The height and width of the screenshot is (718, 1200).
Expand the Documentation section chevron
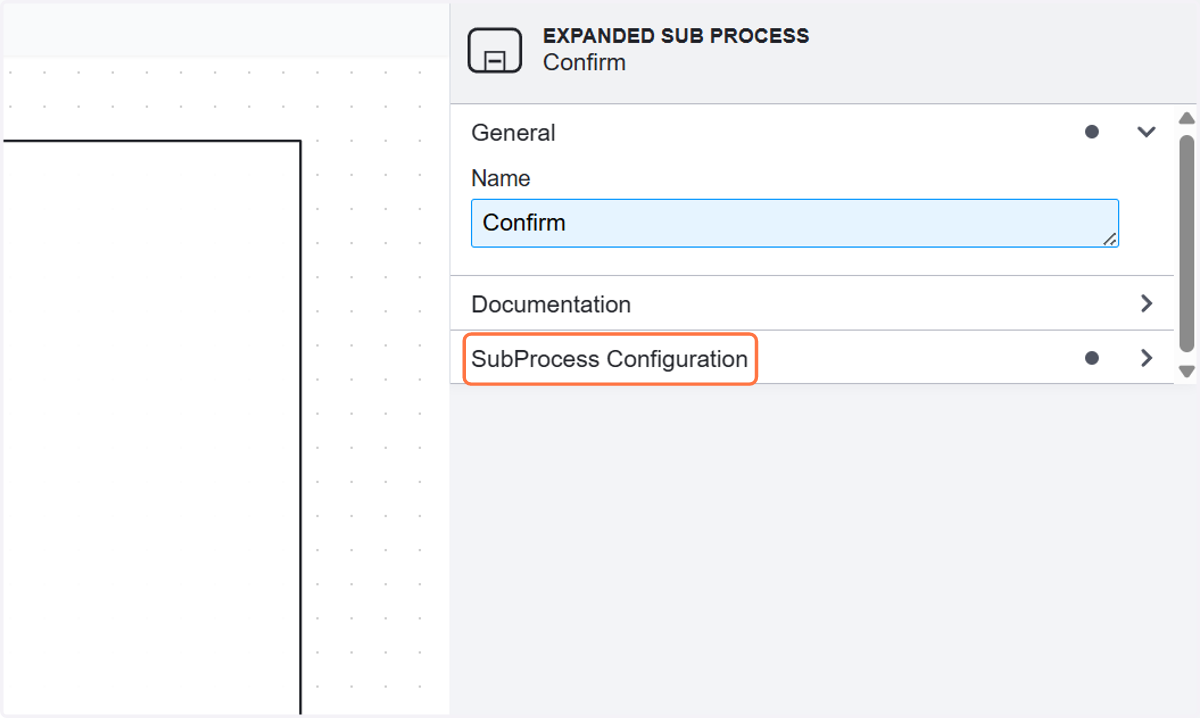[x=1147, y=304]
